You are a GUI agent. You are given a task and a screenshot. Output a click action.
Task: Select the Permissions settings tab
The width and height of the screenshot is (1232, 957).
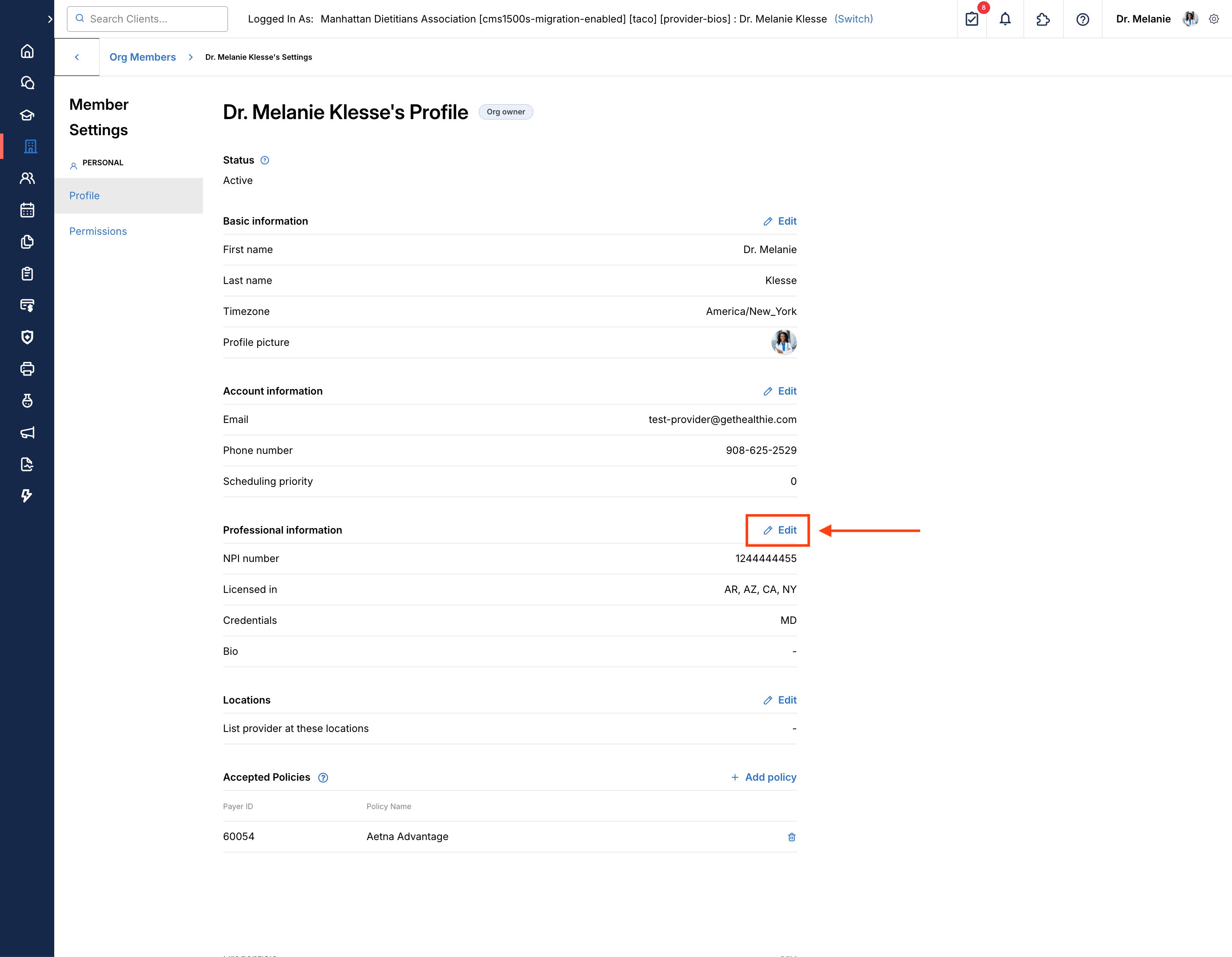[x=97, y=231]
